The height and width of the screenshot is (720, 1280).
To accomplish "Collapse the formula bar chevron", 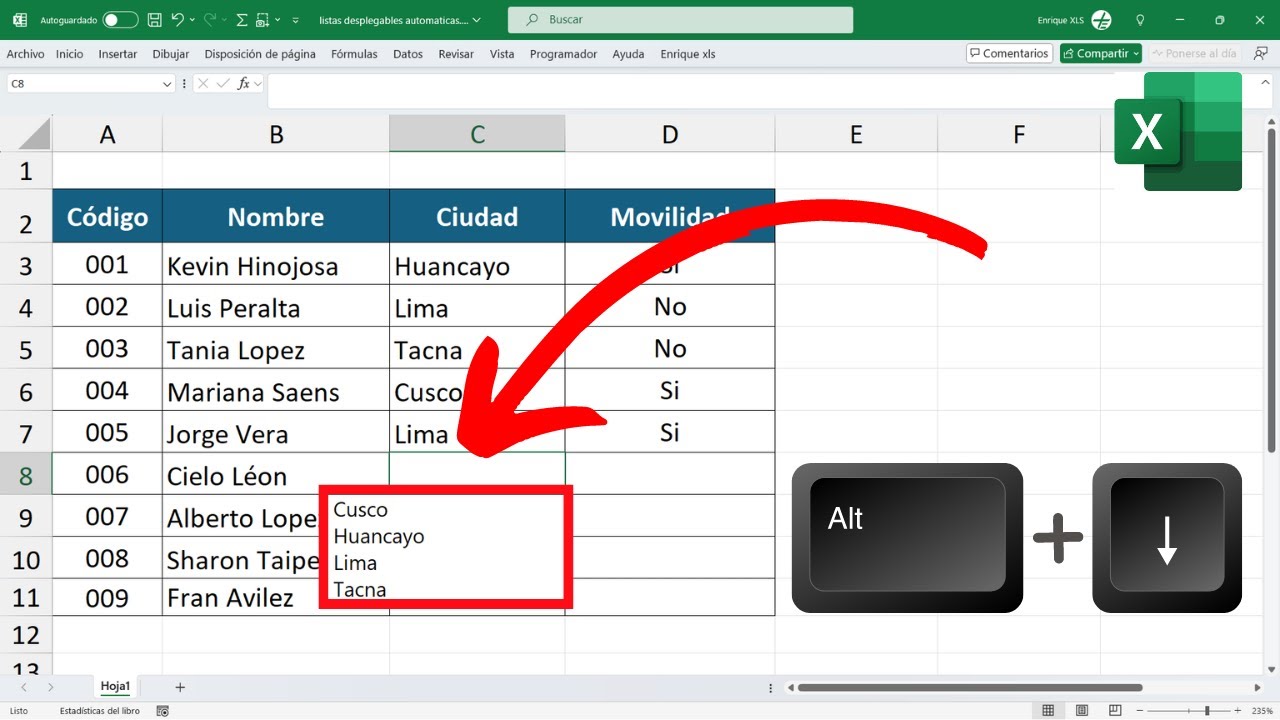I will (1264, 84).
